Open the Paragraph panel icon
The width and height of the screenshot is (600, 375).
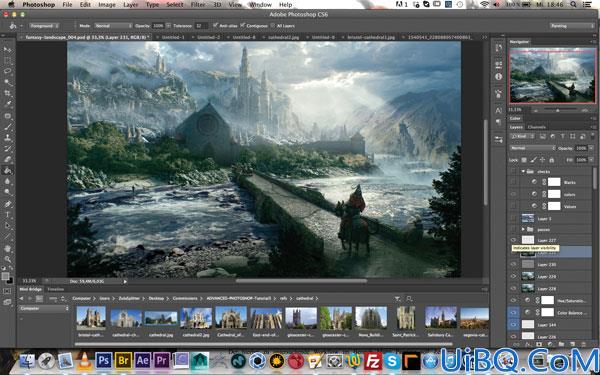click(x=498, y=122)
